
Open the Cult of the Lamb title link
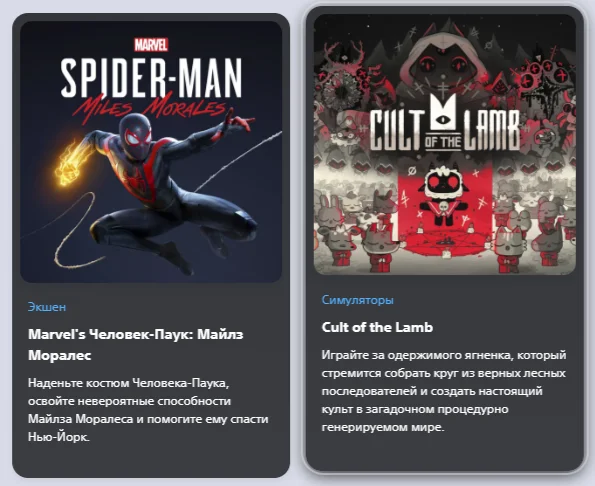tap(377, 327)
